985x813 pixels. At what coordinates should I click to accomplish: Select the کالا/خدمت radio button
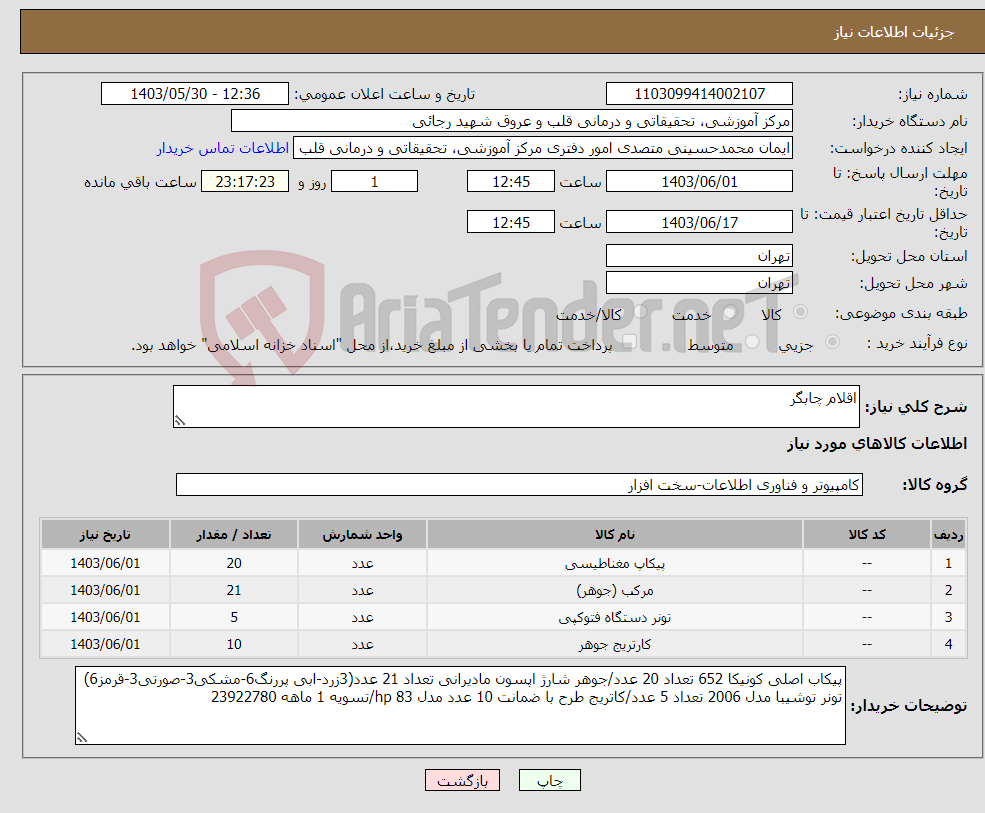pyautogui.click(x=640, y=312)
